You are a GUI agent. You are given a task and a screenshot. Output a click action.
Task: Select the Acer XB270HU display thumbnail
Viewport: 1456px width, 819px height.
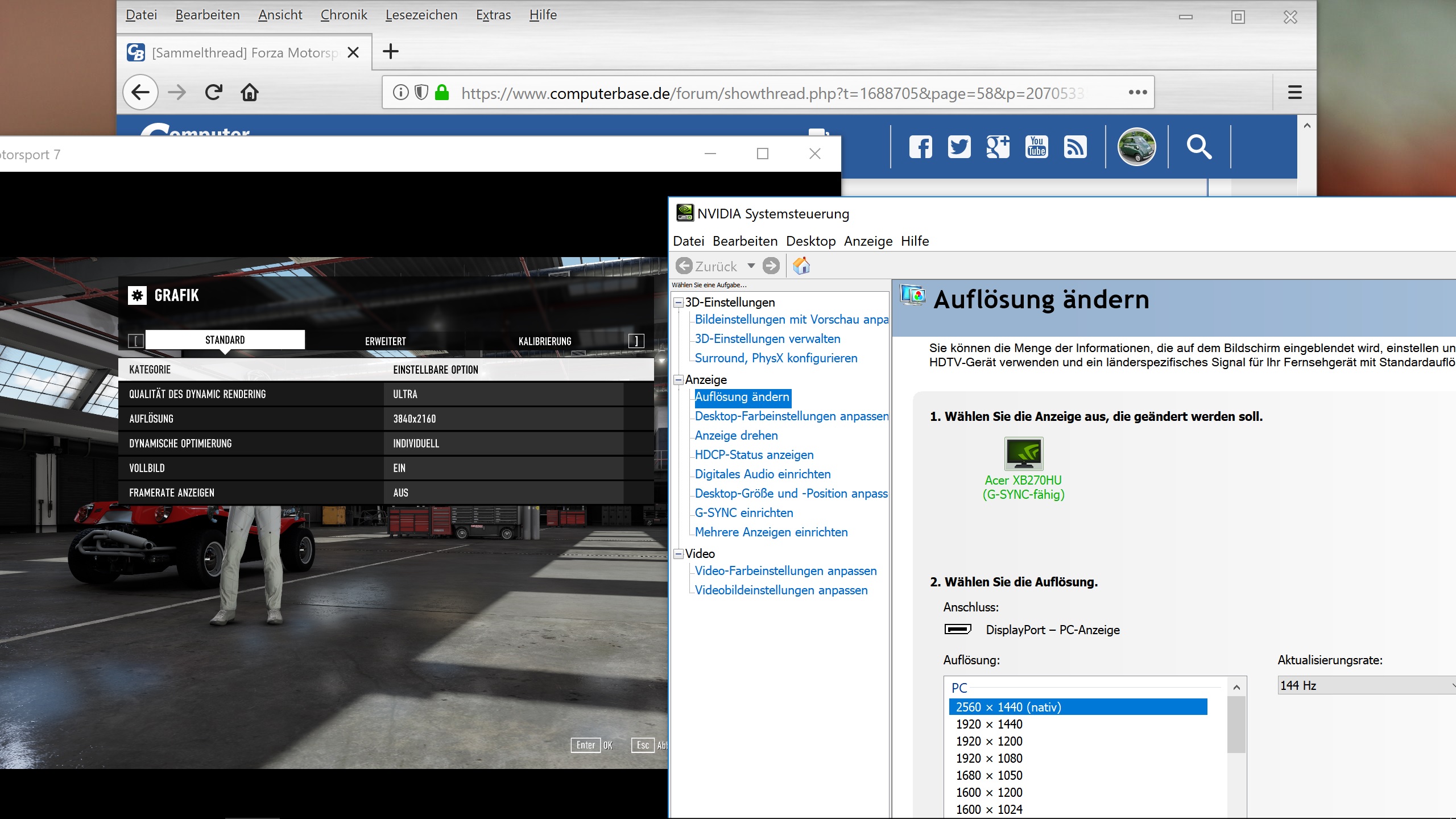[1023, 454]
